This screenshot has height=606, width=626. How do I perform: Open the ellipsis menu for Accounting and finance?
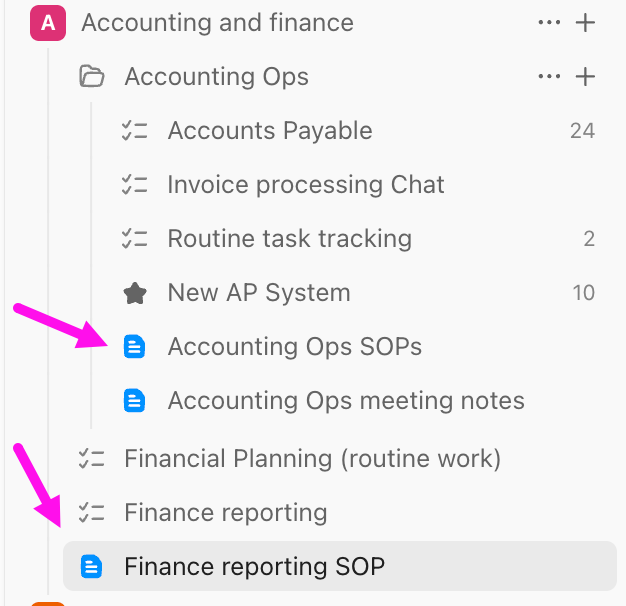pyautogui.click(x=549, y=22)
